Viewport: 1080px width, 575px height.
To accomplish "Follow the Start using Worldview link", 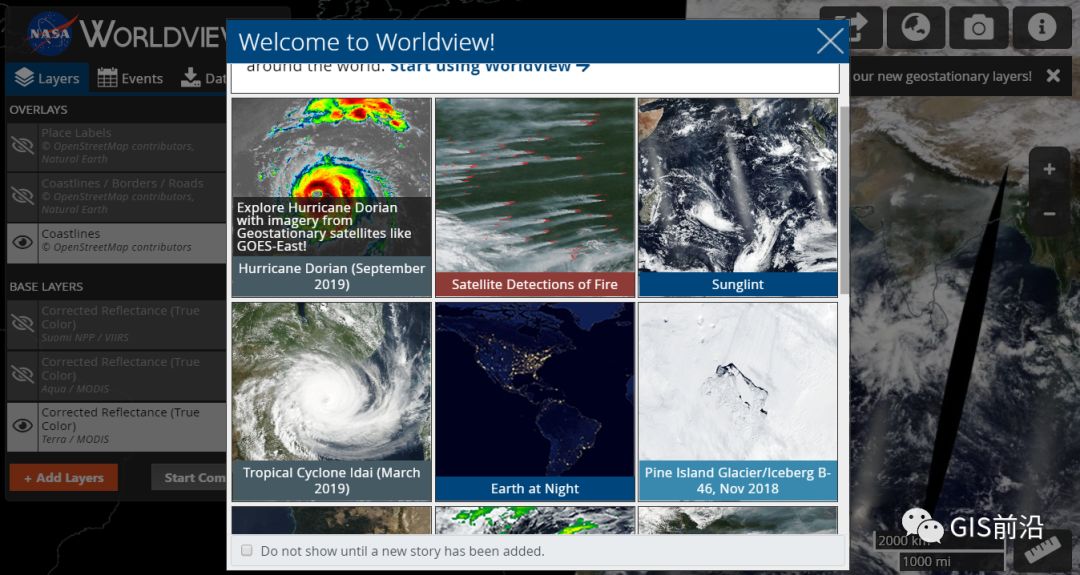I will (489, 67).
